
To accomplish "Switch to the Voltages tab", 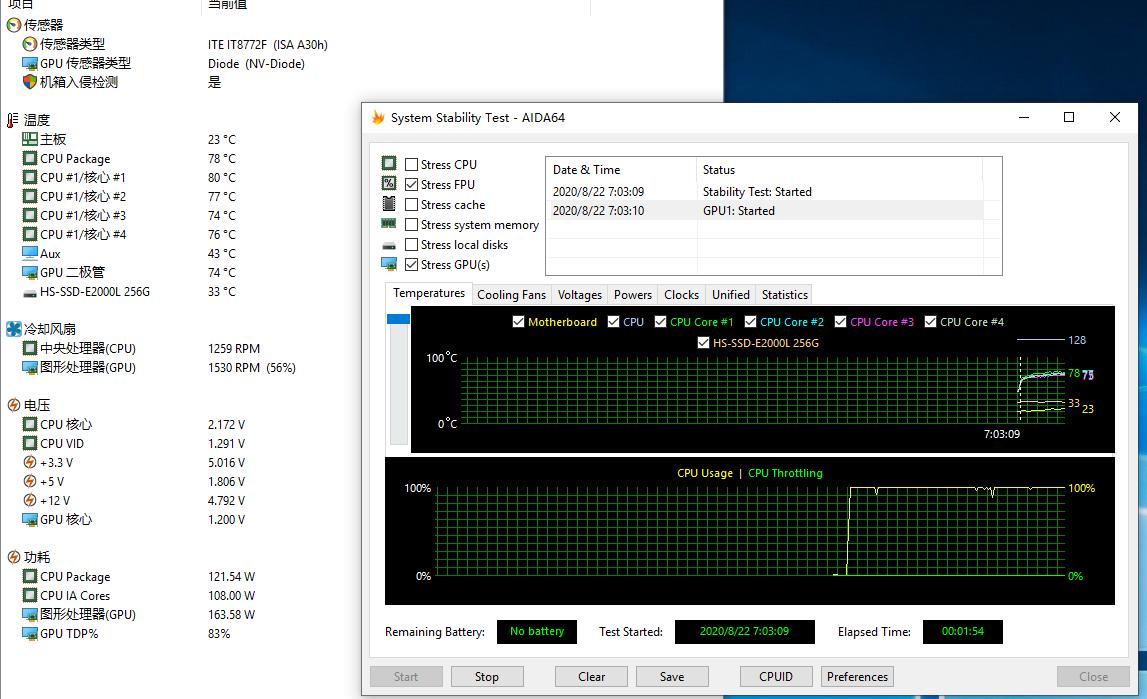I will (579, 295).
